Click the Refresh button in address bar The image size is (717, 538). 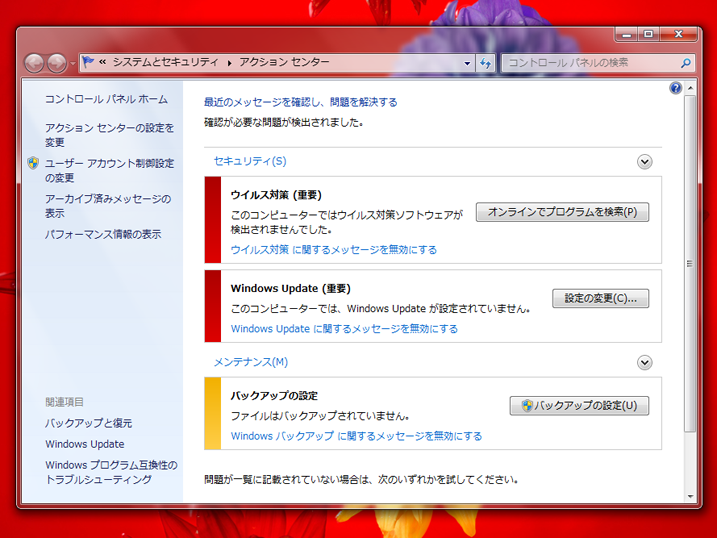tap(485, 63)
